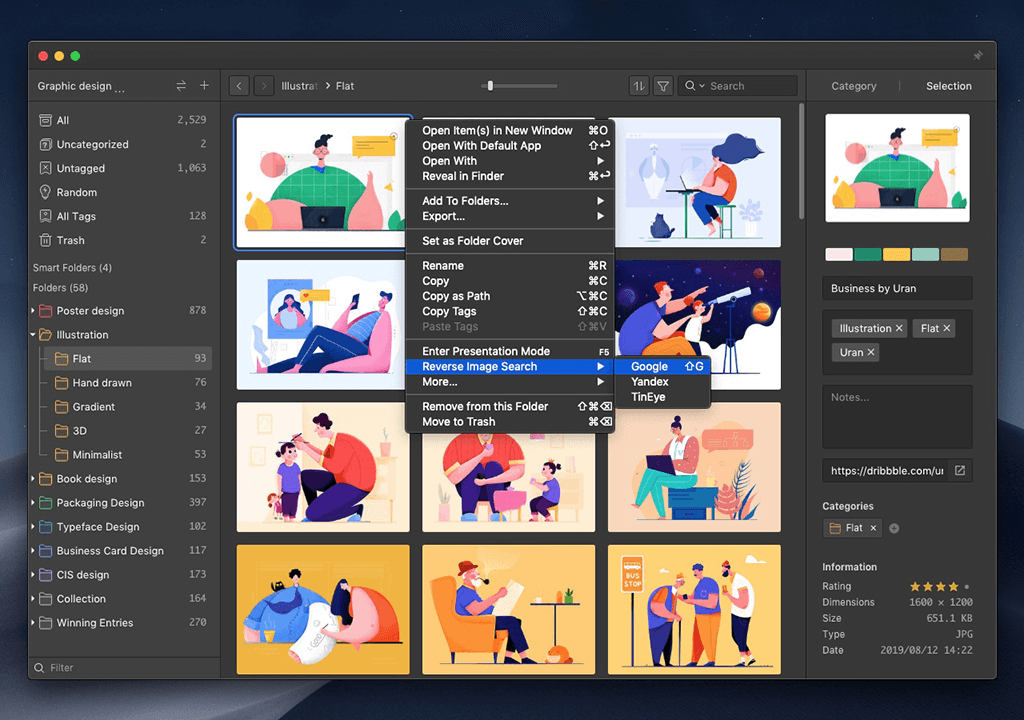
Task: Select Set as Folder Cover
Action: click(x=472, y=241)
